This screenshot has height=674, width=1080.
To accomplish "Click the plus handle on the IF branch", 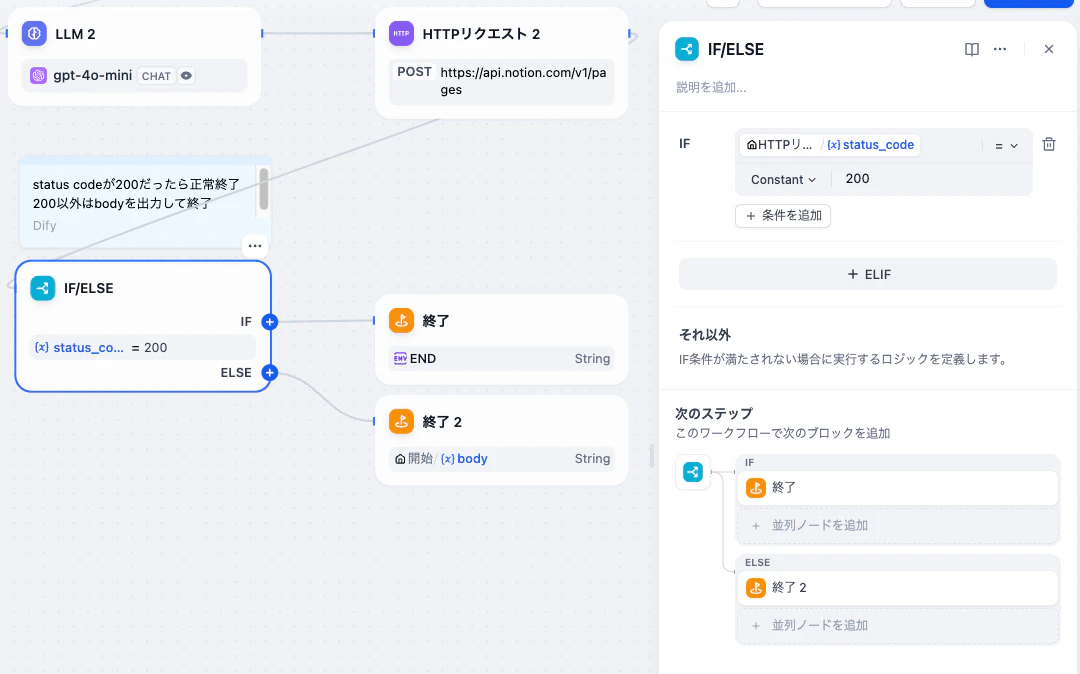I will click(270, 322).
